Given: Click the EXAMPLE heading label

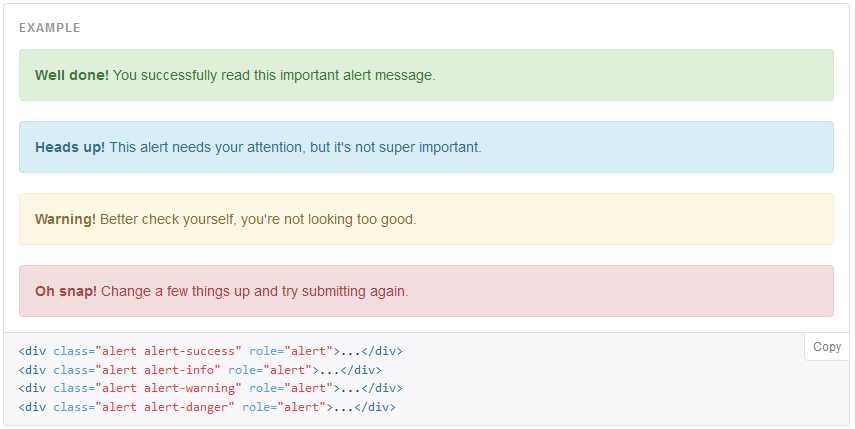Looking at the screenshot, I should pyautogui.click(x=49, y=28).
